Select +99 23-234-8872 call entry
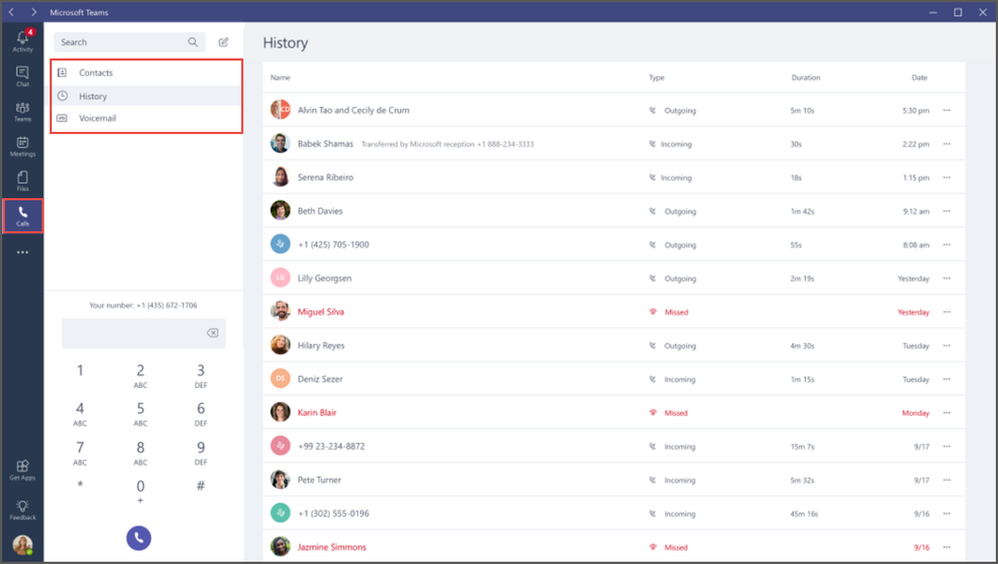 614,446
